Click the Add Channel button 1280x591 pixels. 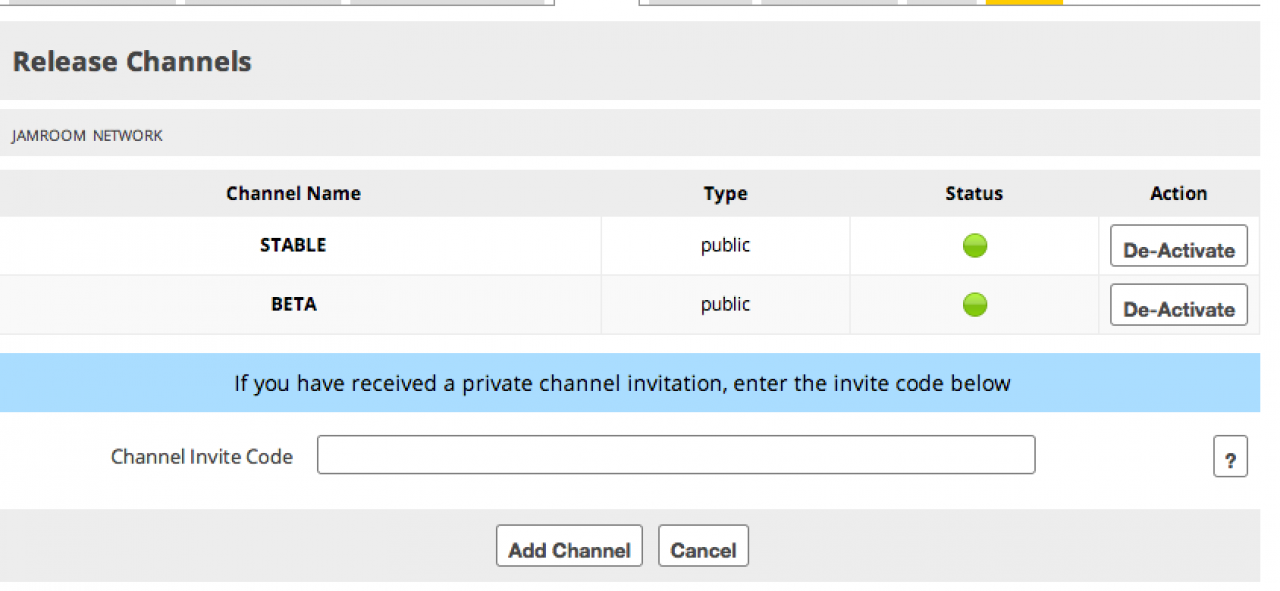click(x=569, y=547)
